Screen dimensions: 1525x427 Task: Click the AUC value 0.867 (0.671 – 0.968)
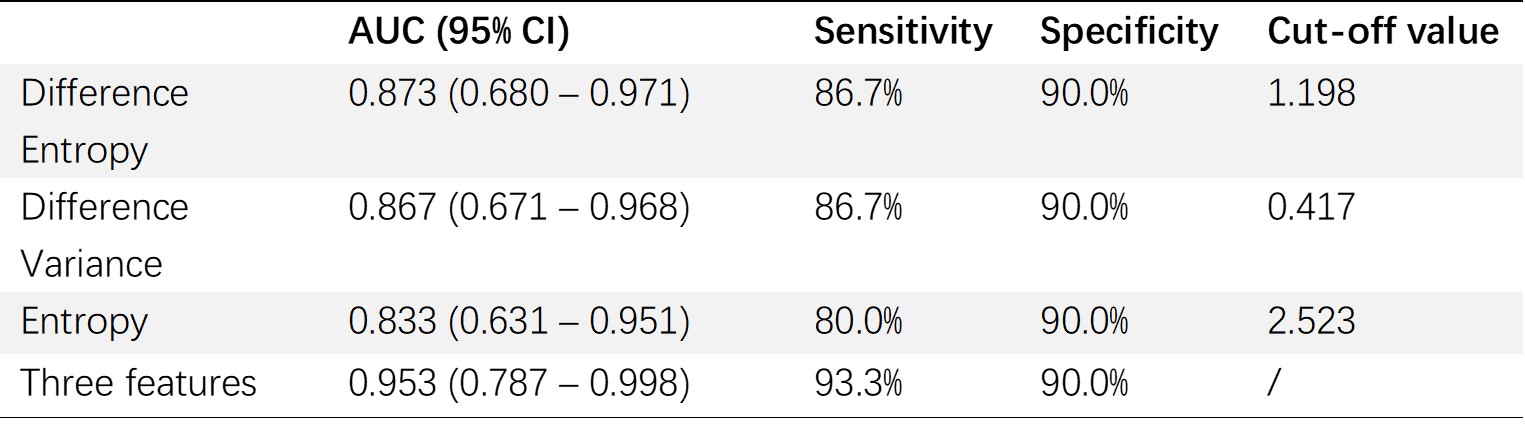(x=518, y=207)
